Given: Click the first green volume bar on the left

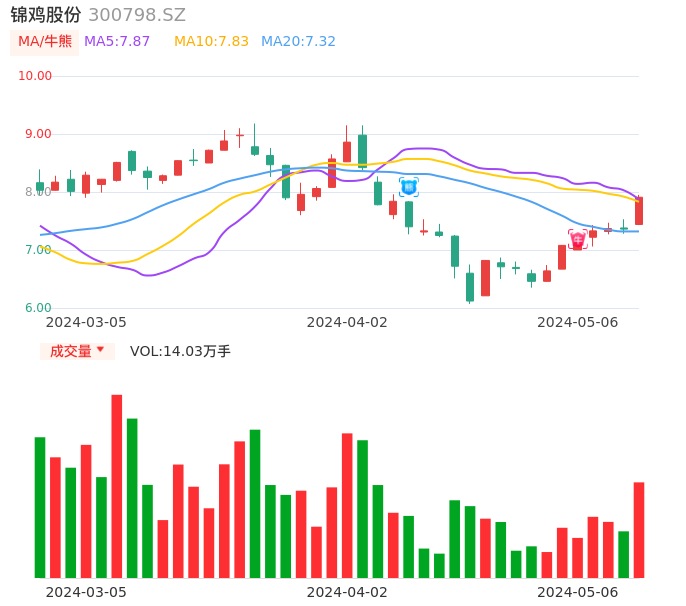Looking at the screenshot, I should click(40, 507).
